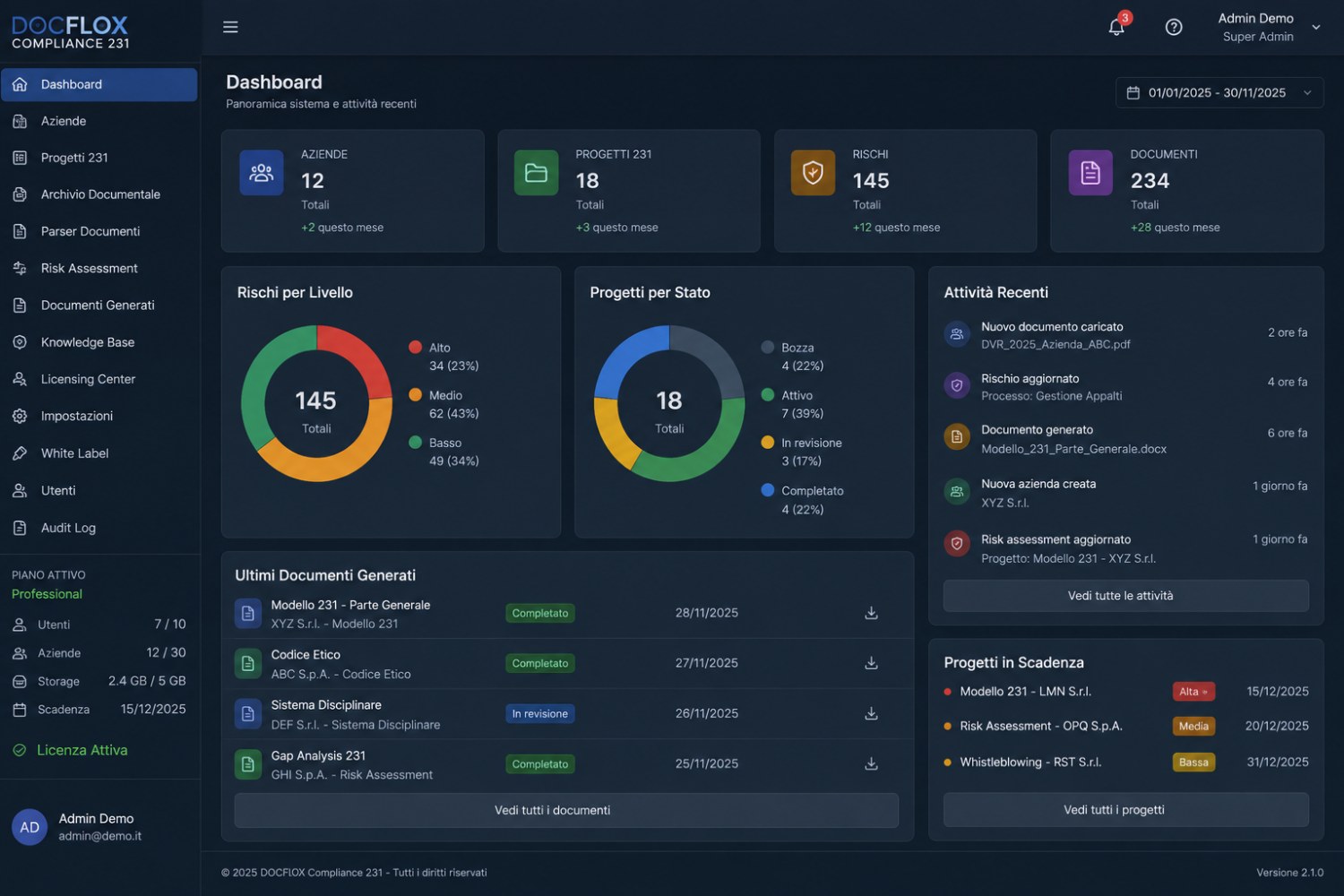Open Risk Assessment in the sidebar
This screenshot has width=1344, height=896.
(x=99, y=268)
